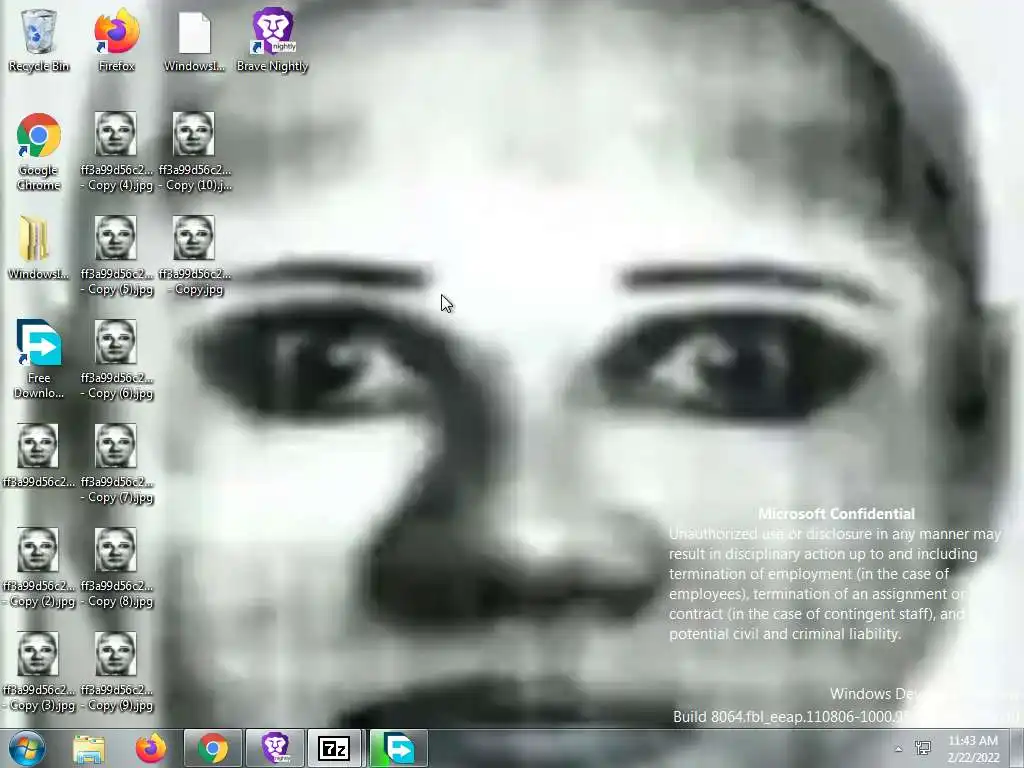This screenshot has width=1024, height=768.
Task: Switch to Google Chrome in the taskbar
Action: click(213, 748)
